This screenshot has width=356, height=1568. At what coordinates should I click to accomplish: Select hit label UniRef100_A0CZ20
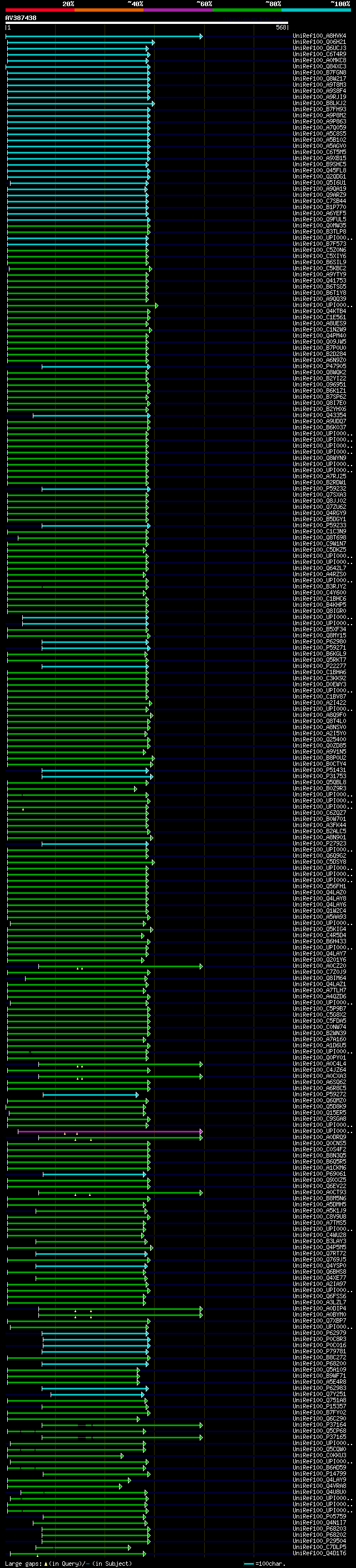[319, 966]
